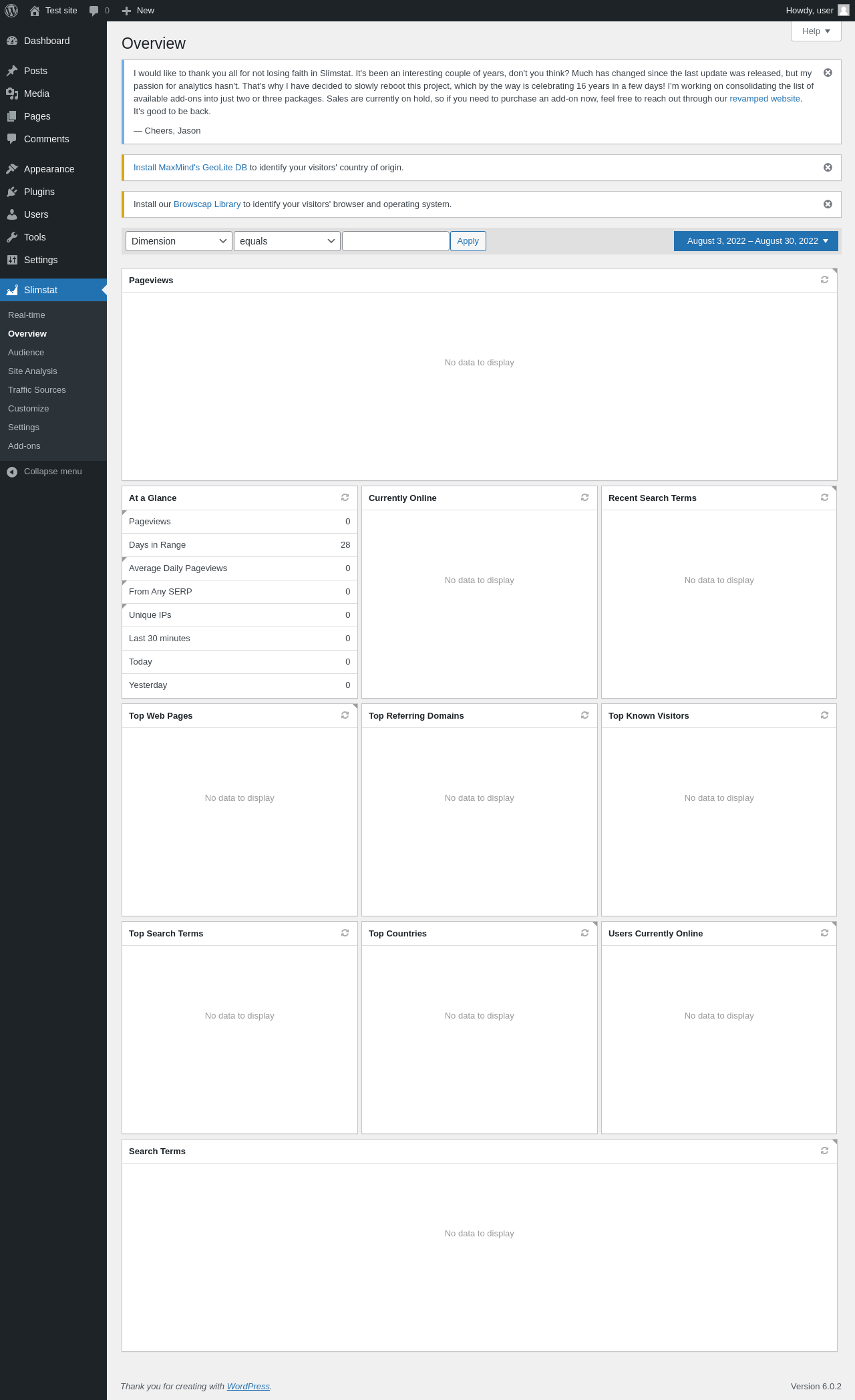This screenshot has height=1400, width=855.
Task: Refresh the Top Web Pages report
Action: click(345, 715)
